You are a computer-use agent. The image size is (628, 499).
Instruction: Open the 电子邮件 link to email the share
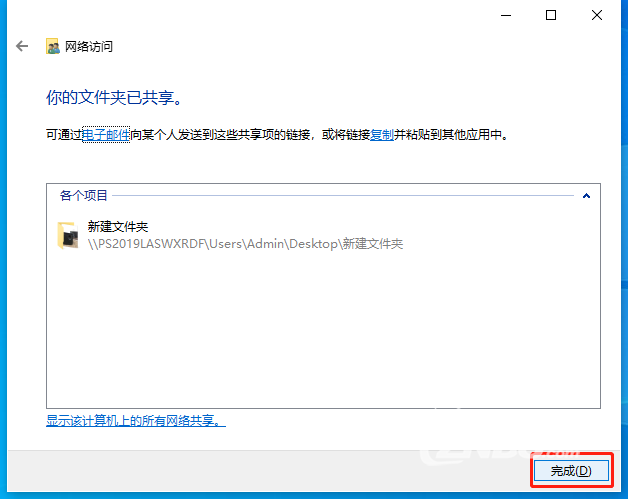106,134
